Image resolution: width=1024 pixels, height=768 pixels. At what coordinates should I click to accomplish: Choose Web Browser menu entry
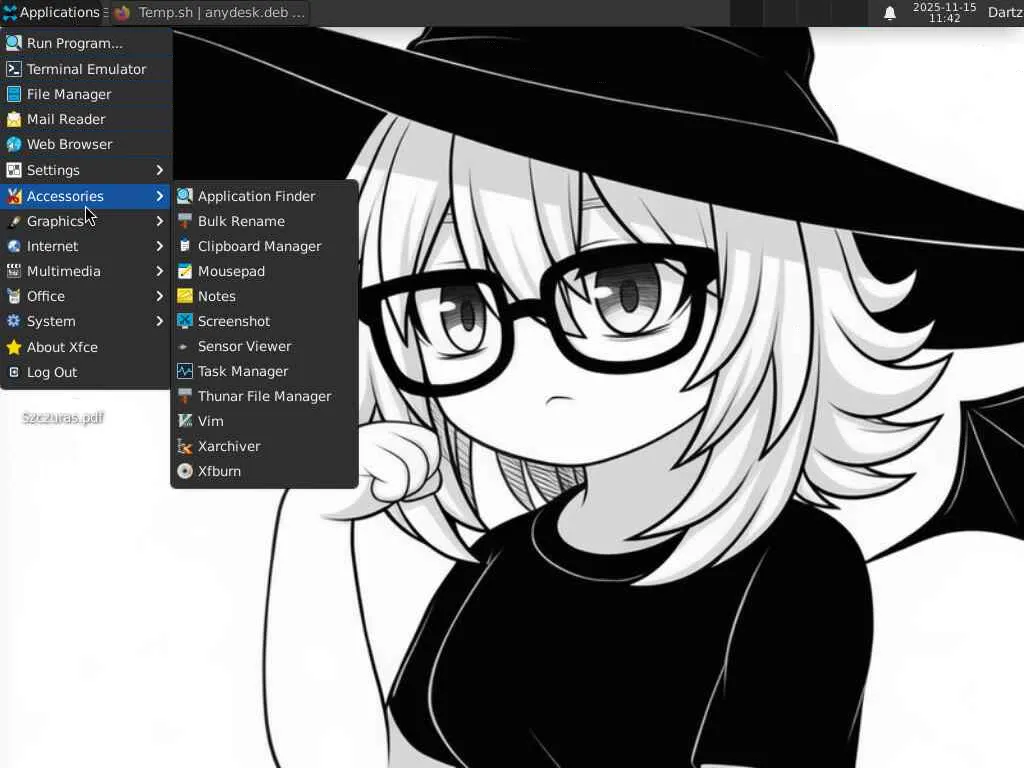point(86,144)
